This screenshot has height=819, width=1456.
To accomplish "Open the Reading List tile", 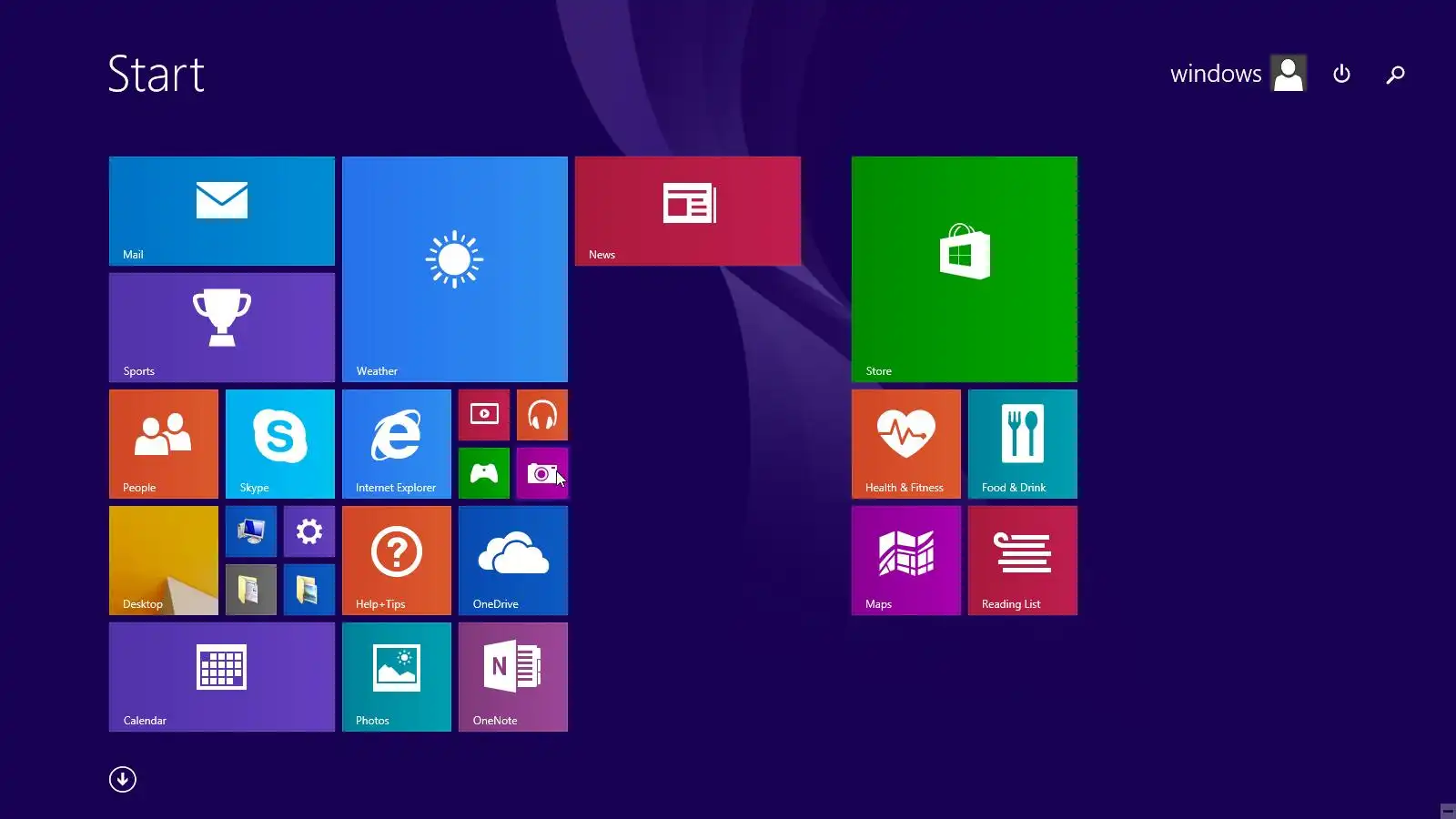I will point(1023,561).
